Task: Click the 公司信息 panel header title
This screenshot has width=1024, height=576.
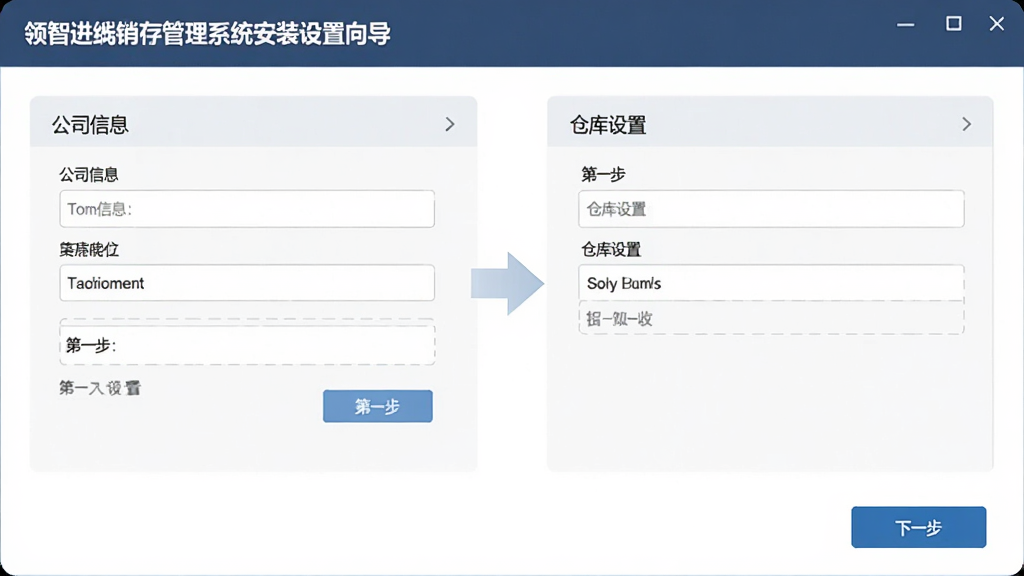Action: click(x=90, y=124)
